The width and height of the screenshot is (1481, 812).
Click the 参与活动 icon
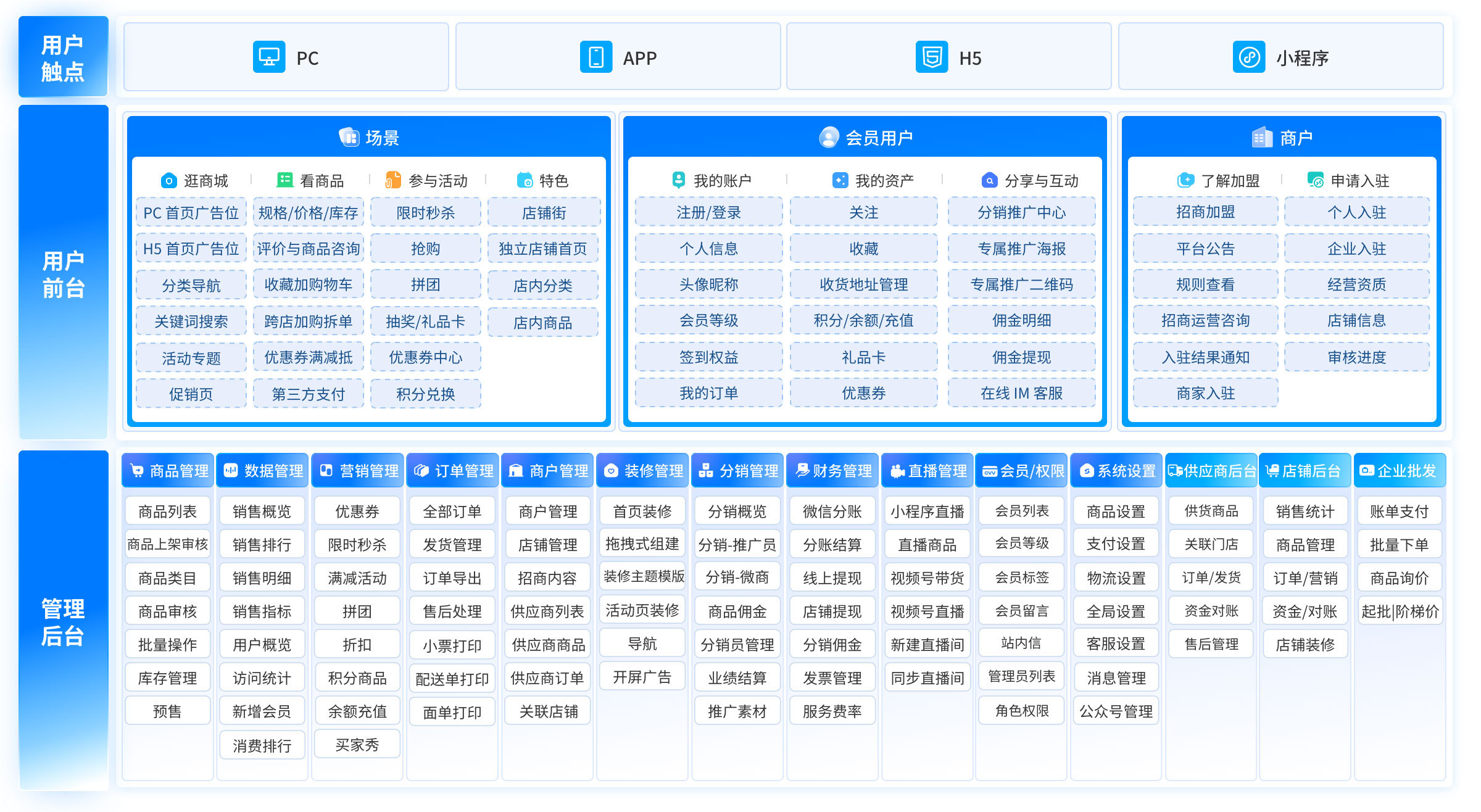pos(392,180)
